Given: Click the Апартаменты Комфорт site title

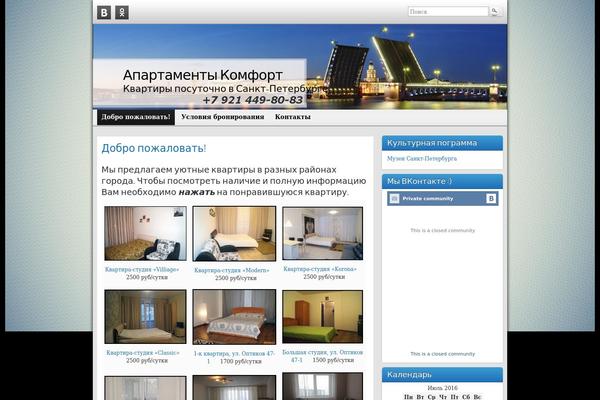Looking at the screenshot, I should coord(203,75).
